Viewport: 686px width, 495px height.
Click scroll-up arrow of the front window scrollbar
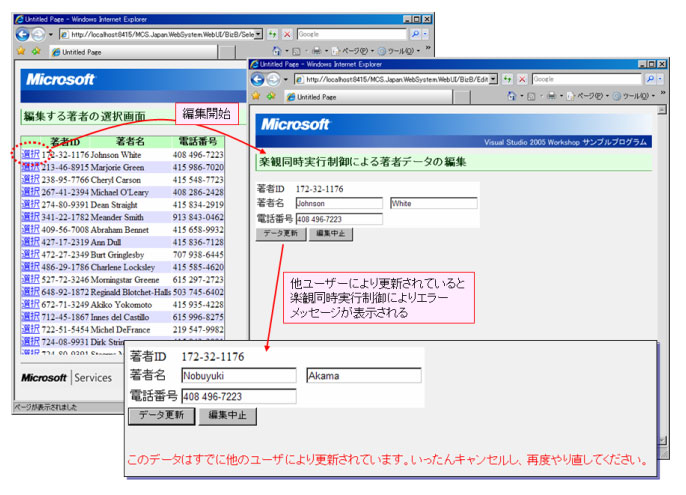pyautogui.click(x=662, y=109)
